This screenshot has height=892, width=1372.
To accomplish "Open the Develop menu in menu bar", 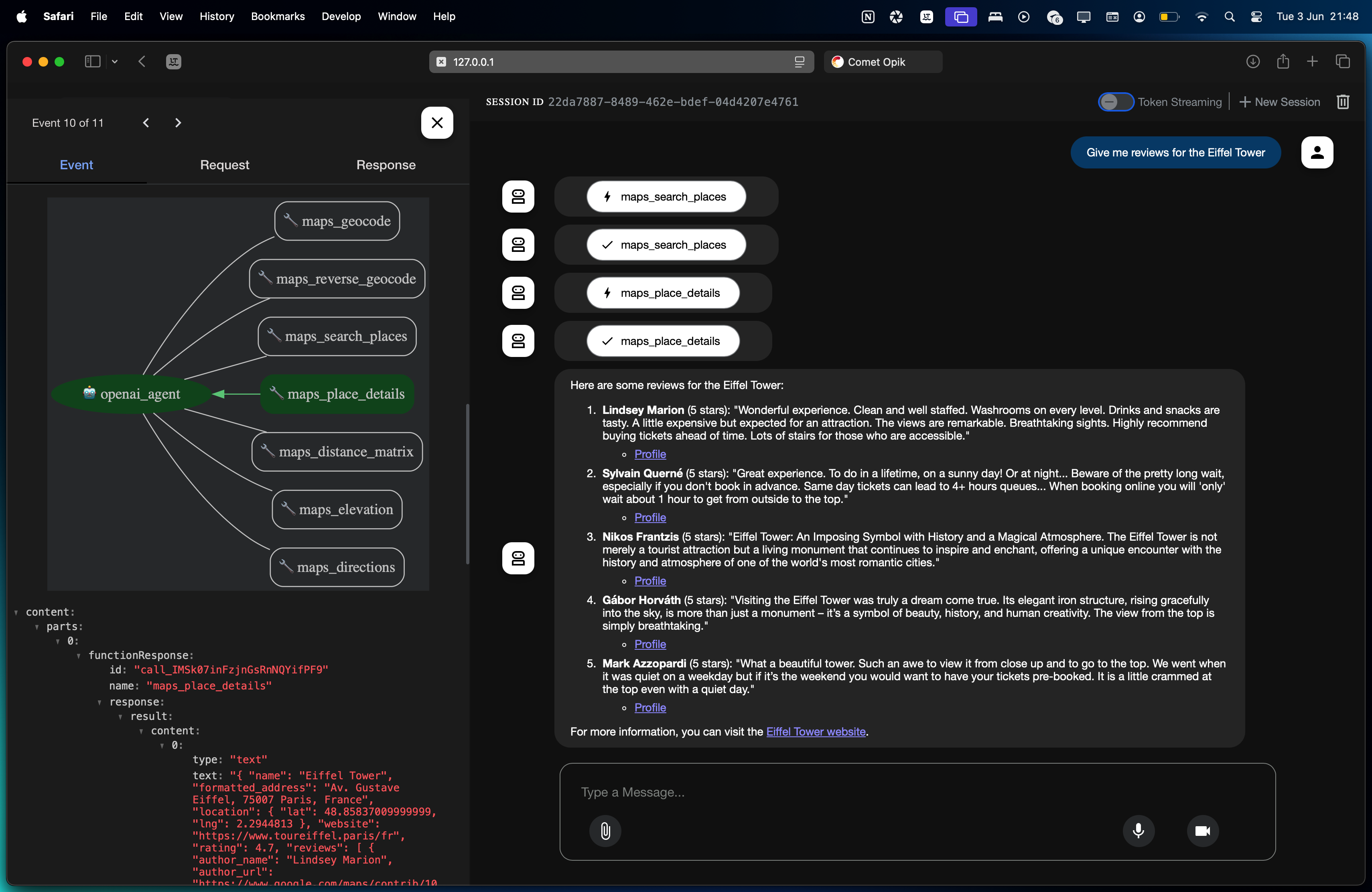I will (x=341, y=16).
